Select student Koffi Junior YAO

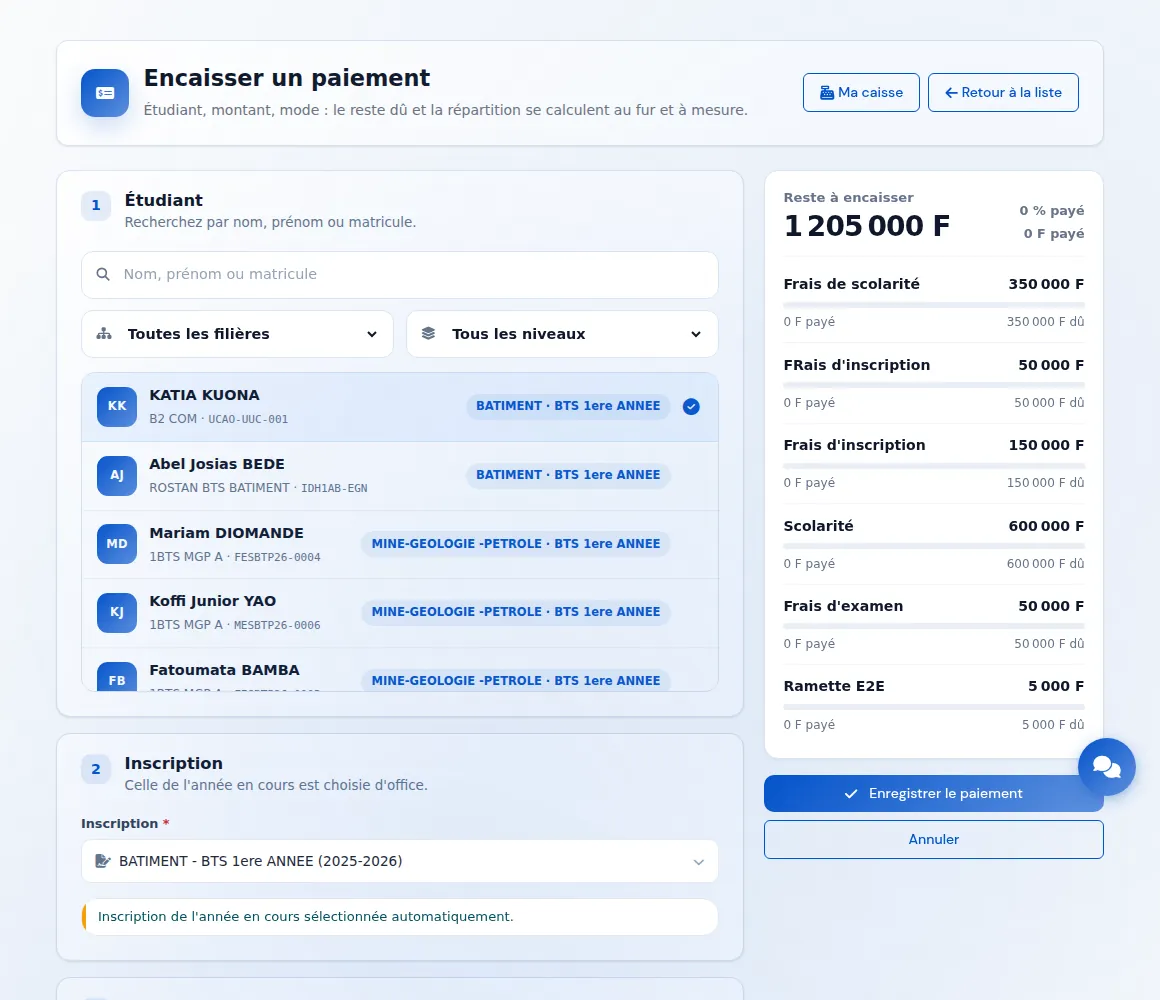coord(399,612)
